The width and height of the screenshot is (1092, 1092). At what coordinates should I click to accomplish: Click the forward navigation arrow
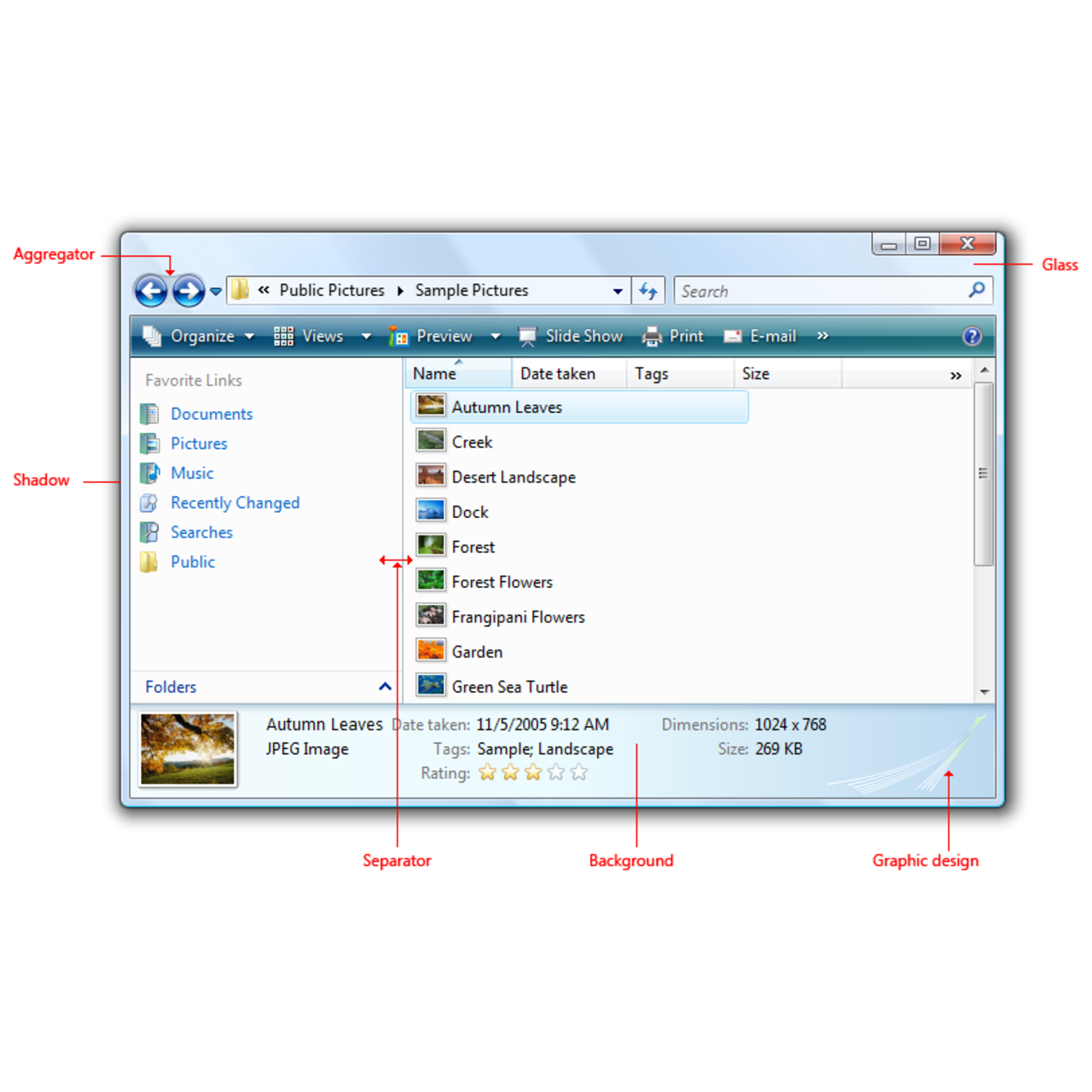[187, 290]
